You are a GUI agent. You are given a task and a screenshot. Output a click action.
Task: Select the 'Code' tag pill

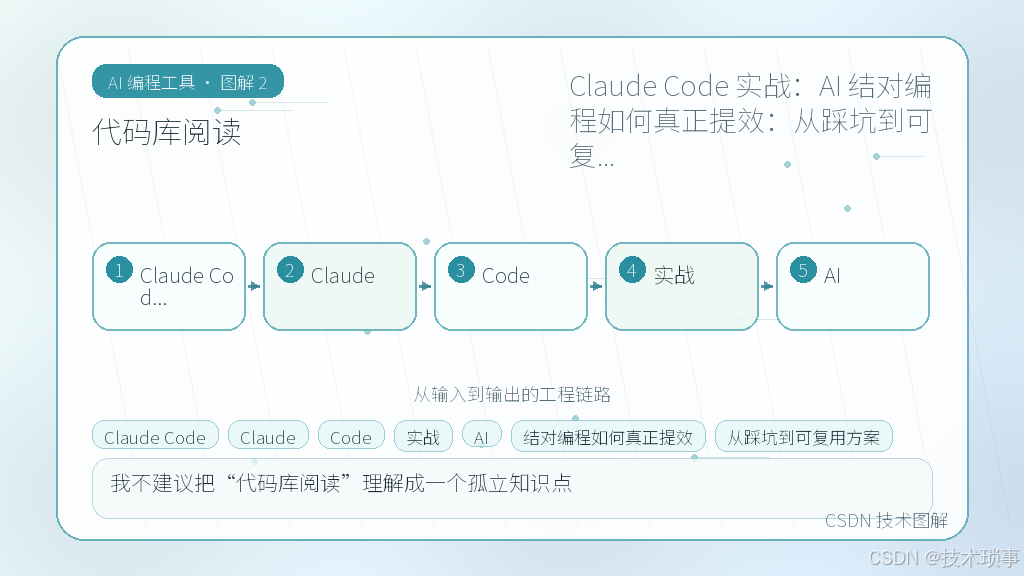351,436
